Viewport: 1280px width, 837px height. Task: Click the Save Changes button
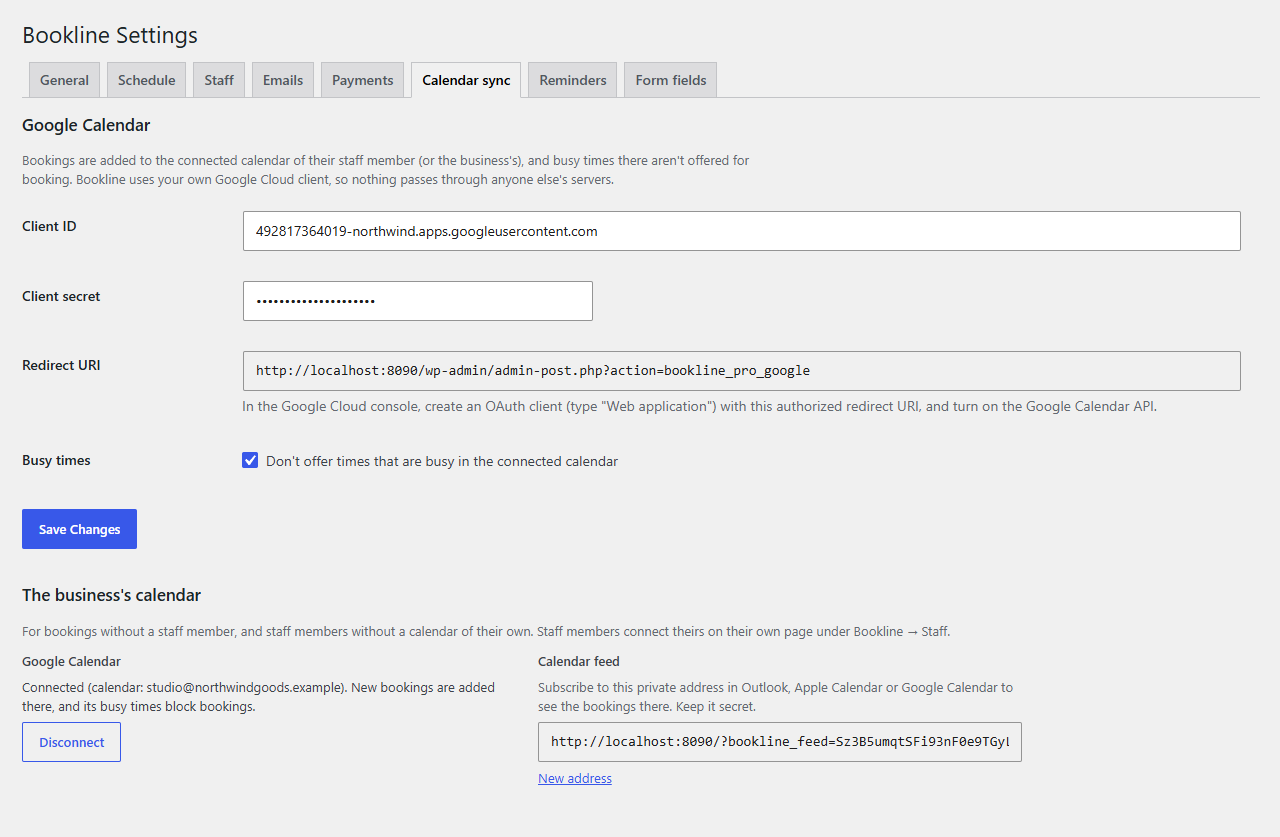(x=79, y=529)
